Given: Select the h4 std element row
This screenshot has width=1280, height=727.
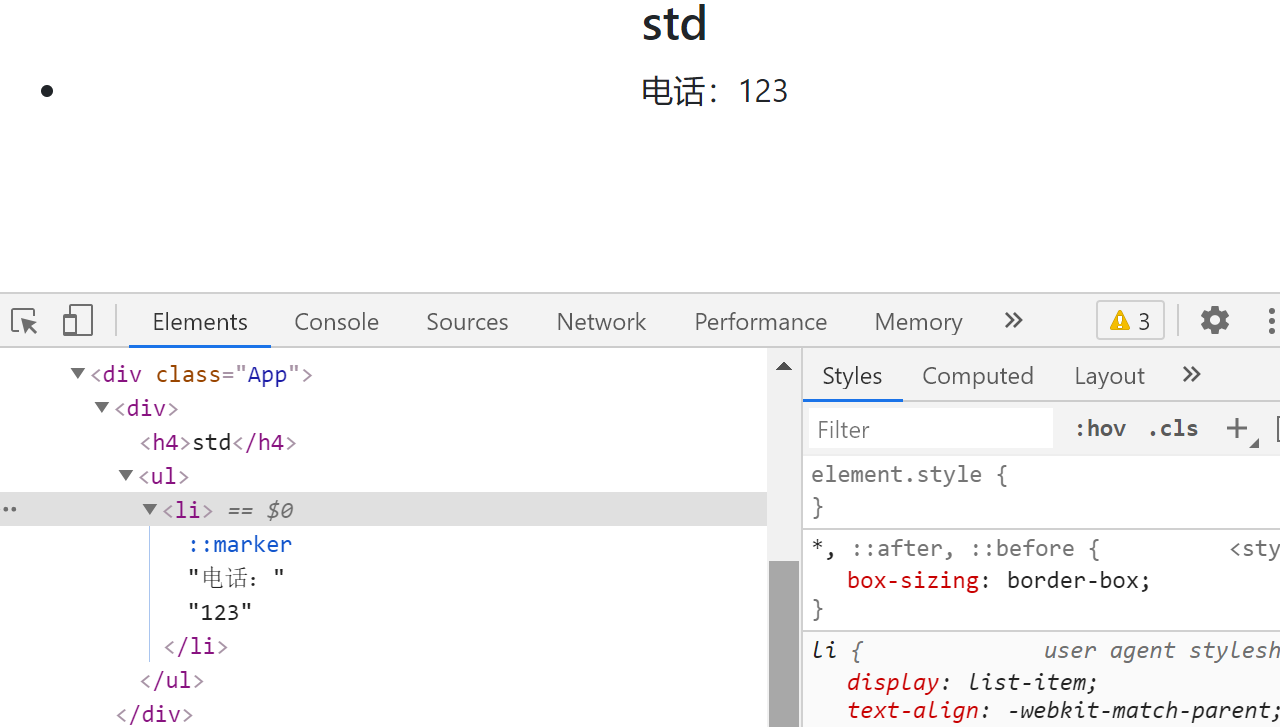Looking at the screenshot, I should [218, 442].
